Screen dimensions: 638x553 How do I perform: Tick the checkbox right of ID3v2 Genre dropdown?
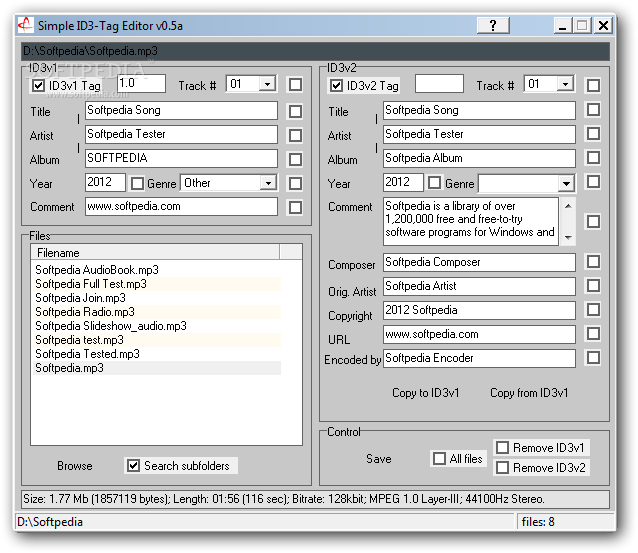coord(593,181)
